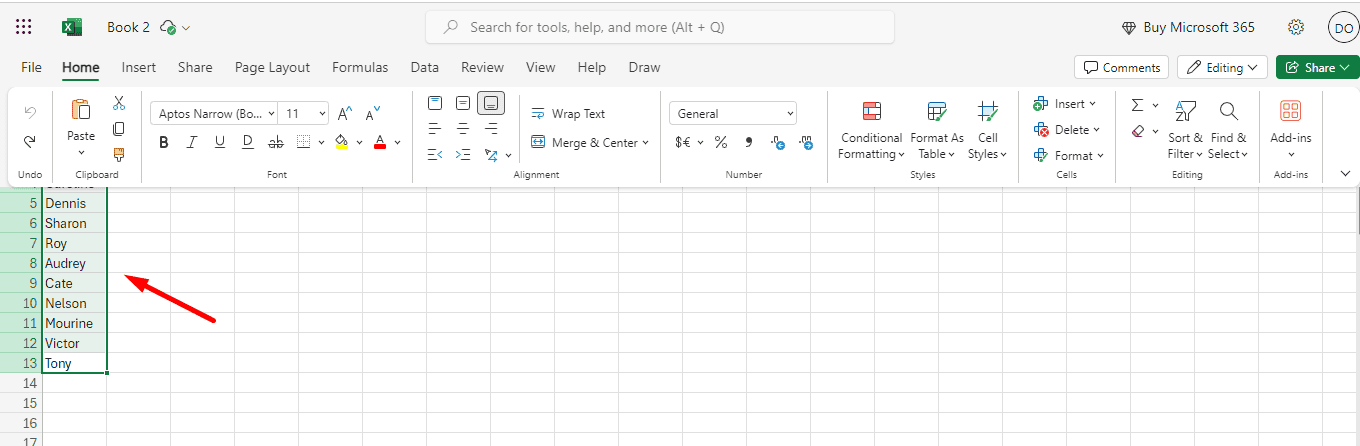Open the Add-ins menu
Image resolution: width=1360 pixels, height=446 pixels.
[1290, 129]
